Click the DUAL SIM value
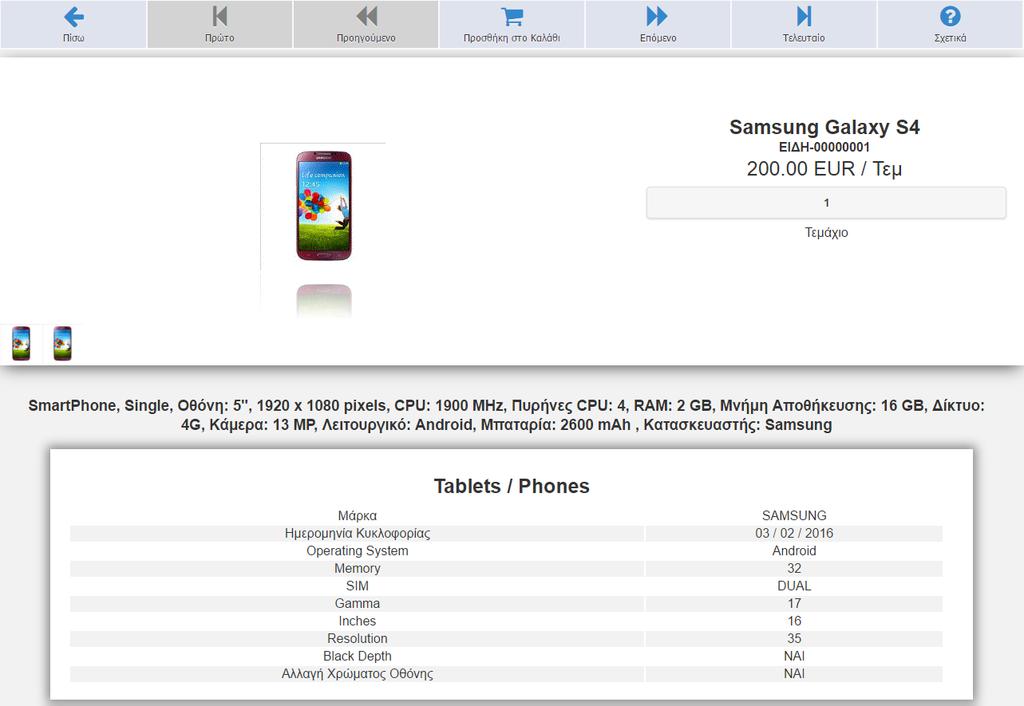The height and width of the screenshot is (706, 1024). click(794, 586)
